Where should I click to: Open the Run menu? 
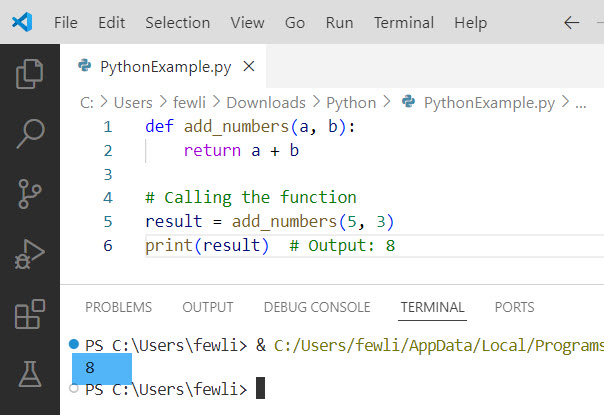tap(339, 23)
